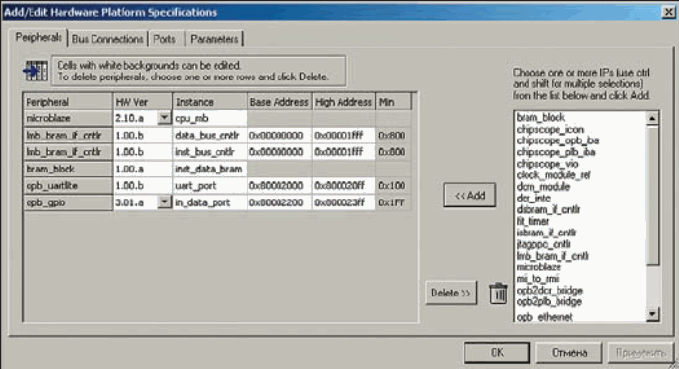
Task: Switch to Bus Connections tab
Action: click(x=107, y=39)
